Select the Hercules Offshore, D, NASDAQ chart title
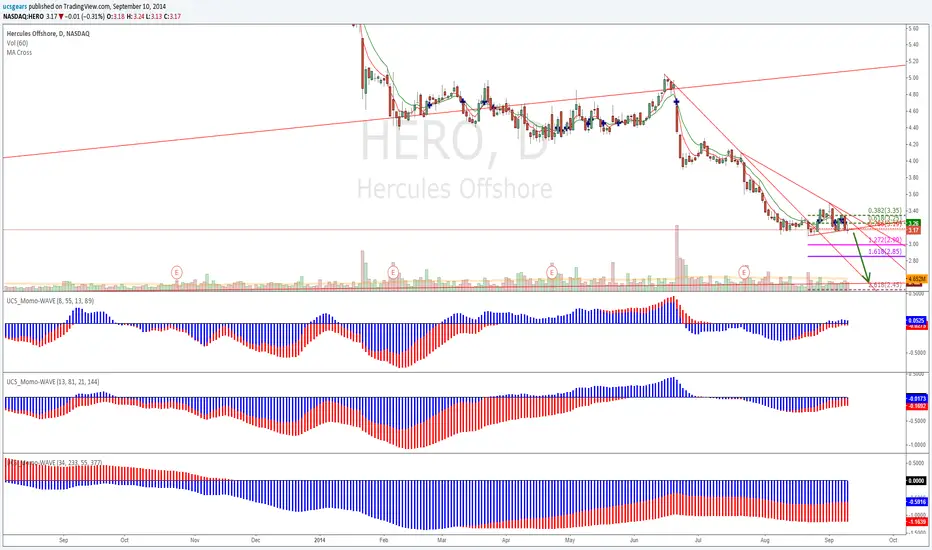 pyautogui.click(x=48, y=34)
